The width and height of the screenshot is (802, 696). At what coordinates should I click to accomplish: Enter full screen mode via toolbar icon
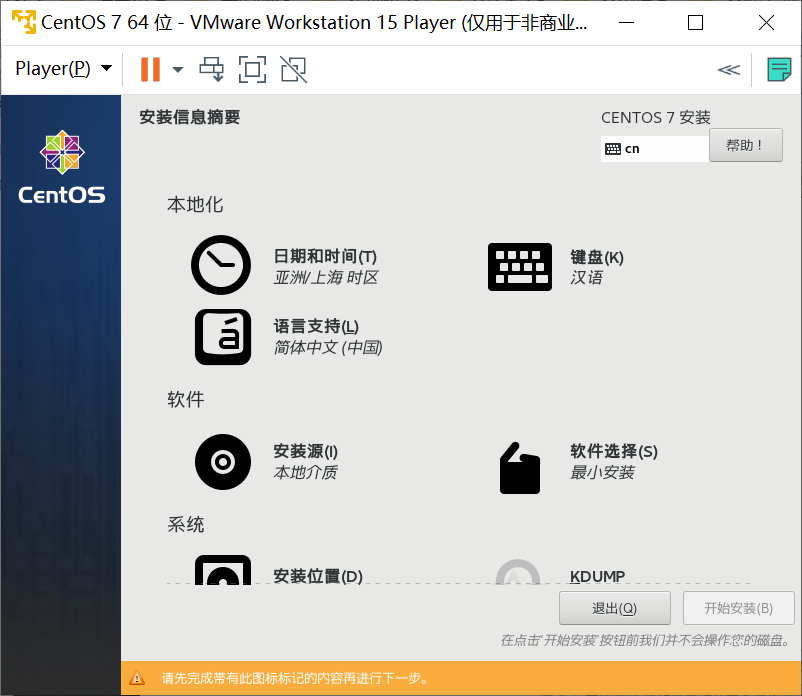(253, 69)
